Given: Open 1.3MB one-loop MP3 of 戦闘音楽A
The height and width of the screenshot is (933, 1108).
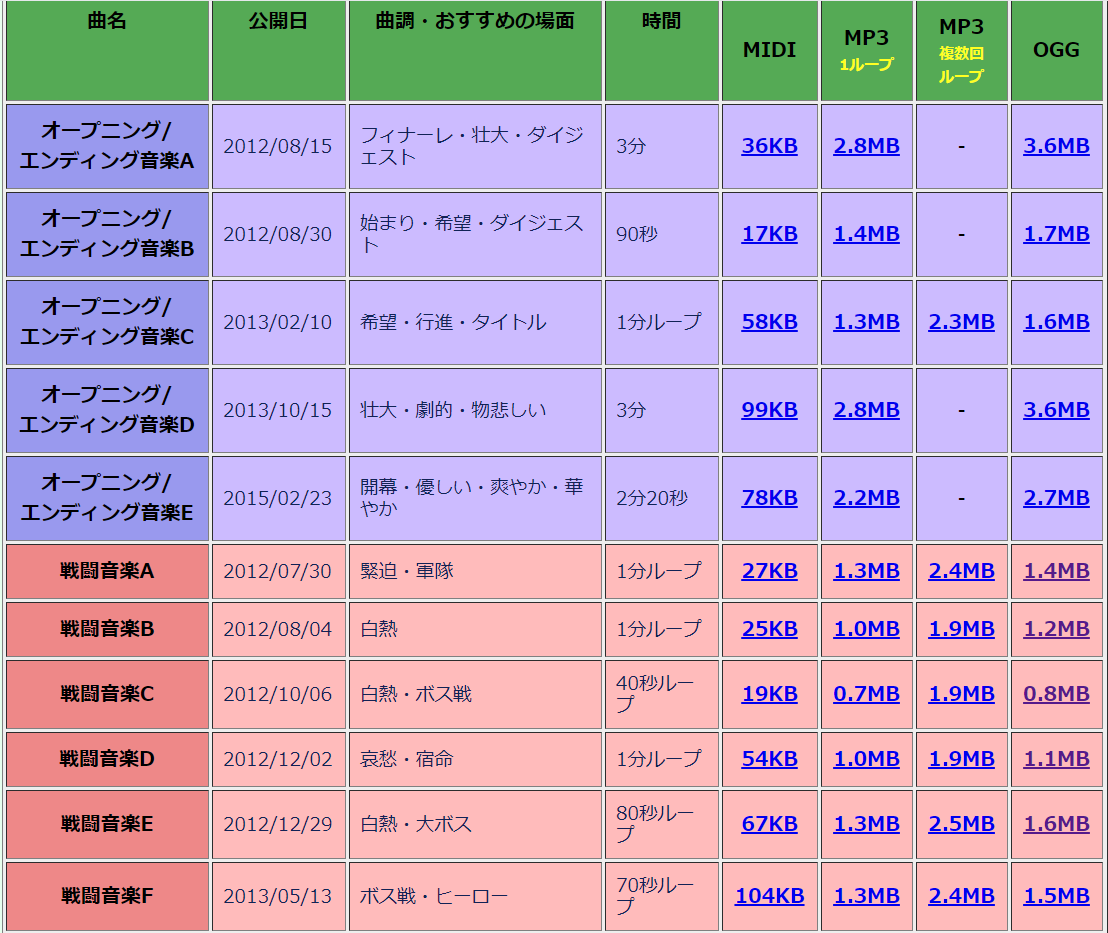Looking at the screenshot, I should click(x=866, y=571).
